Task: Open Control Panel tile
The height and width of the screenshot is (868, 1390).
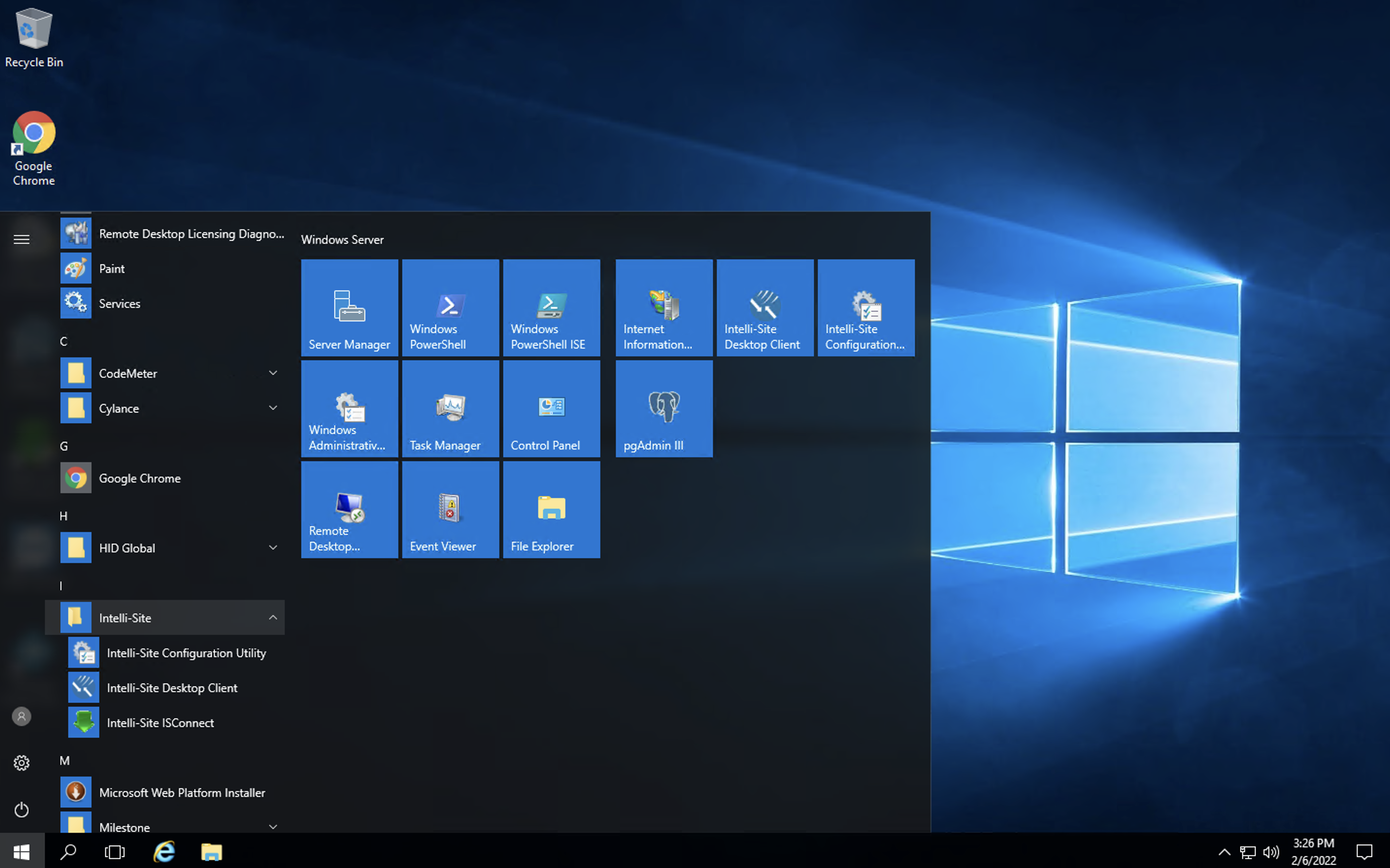Action: pos(551,409)
